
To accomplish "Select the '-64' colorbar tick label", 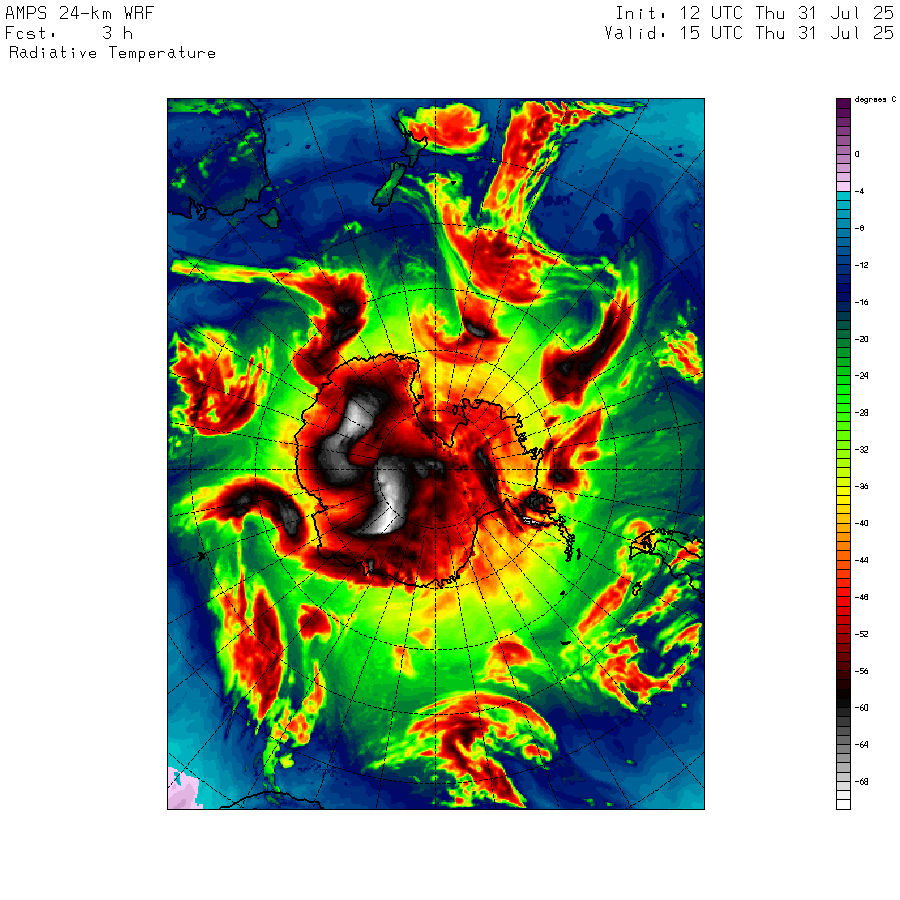I will point(862,745).
